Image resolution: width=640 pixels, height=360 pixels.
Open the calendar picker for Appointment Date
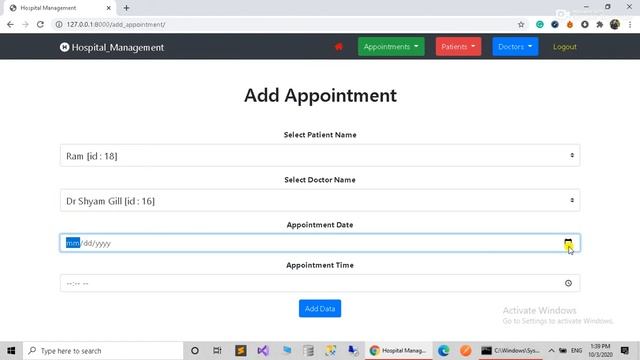[568, 243]
